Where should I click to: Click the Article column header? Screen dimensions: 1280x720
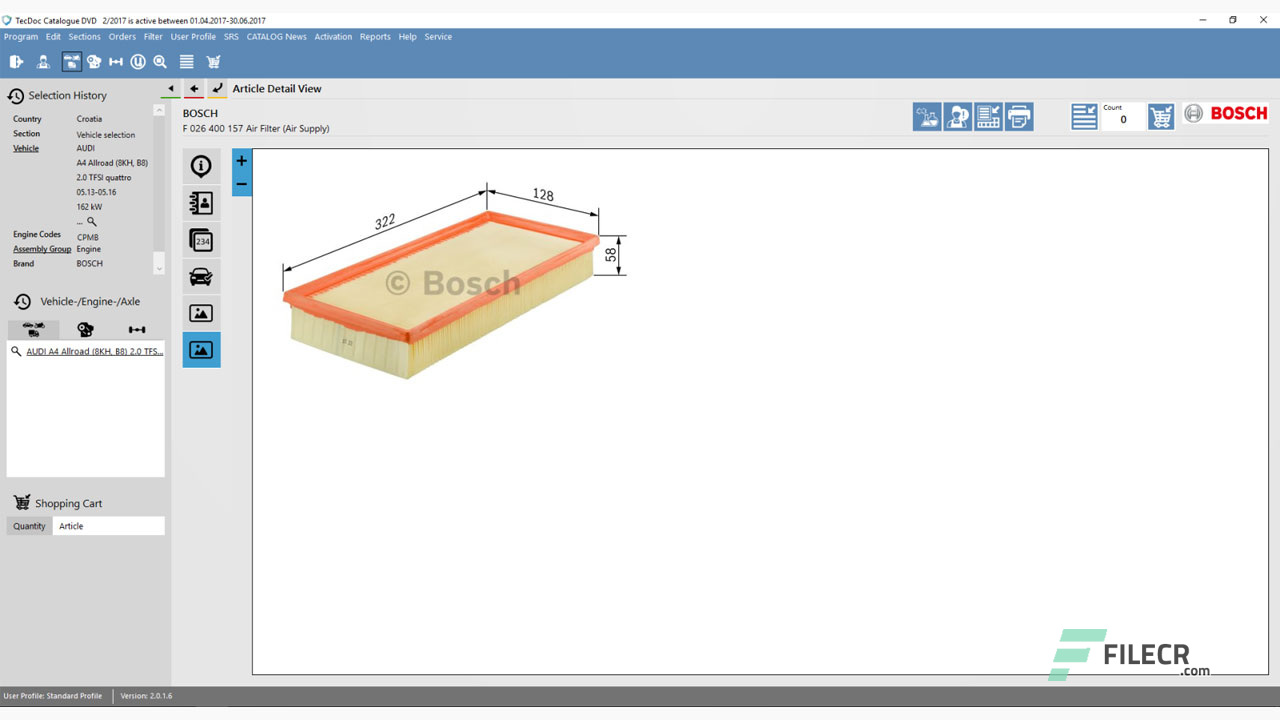pos(108,526)
